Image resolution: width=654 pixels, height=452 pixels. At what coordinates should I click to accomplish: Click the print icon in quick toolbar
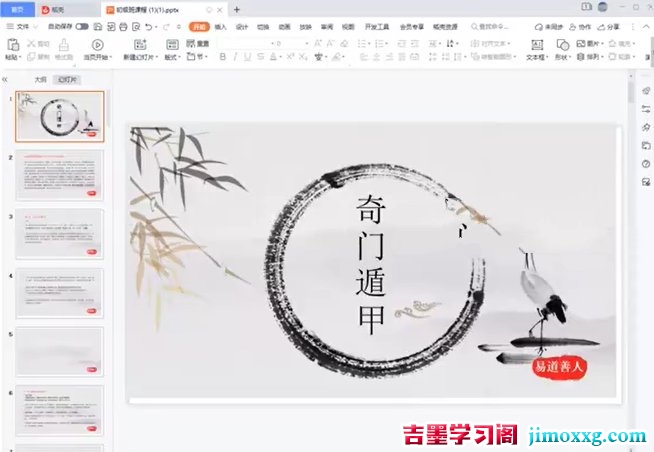[123, 27]
